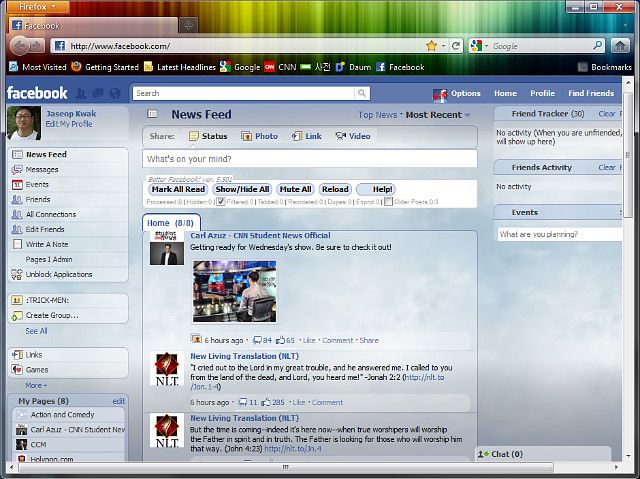The width and height of the screenshot is (640, 479).
Task: Click the Reload button in Better Facebook bar
Action: point(335,189)
